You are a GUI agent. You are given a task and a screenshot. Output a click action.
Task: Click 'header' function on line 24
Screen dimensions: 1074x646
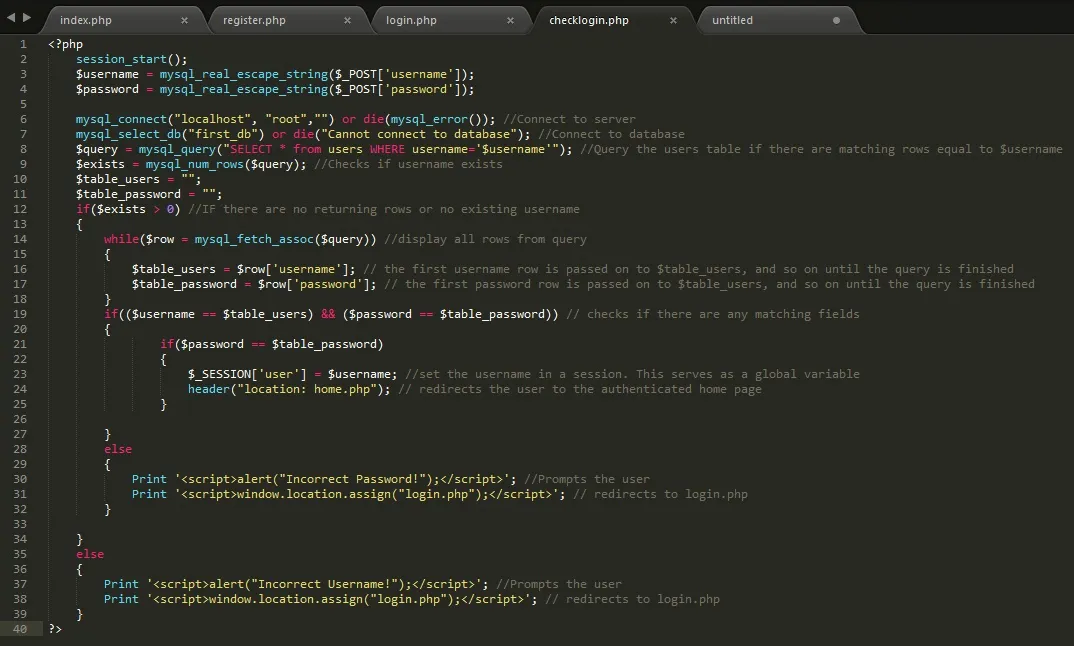[x=209, y=389]
